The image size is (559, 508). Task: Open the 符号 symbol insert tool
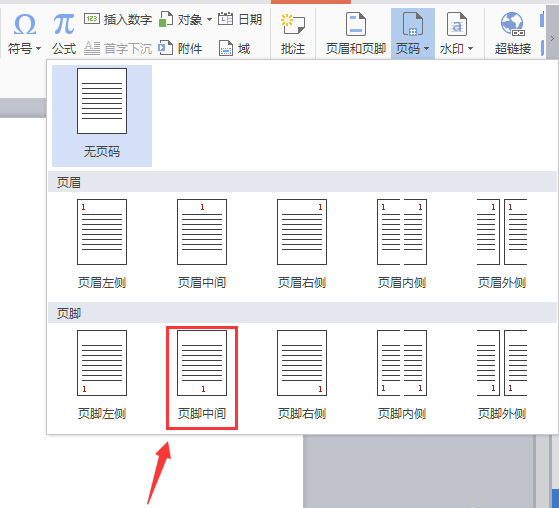(24, 34)
